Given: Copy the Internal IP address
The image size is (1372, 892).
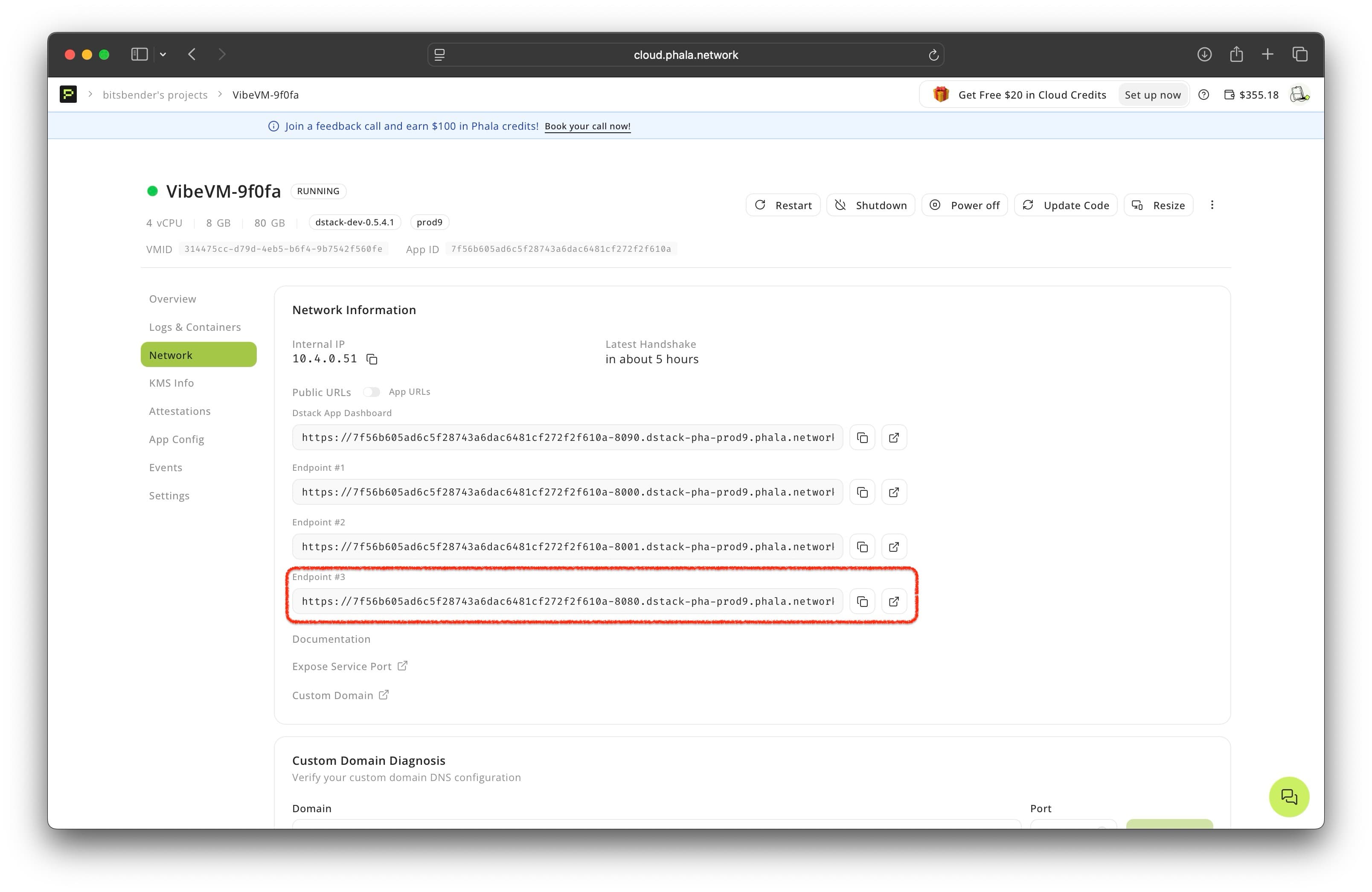Looking at the screenshot, I should point(372,359).
